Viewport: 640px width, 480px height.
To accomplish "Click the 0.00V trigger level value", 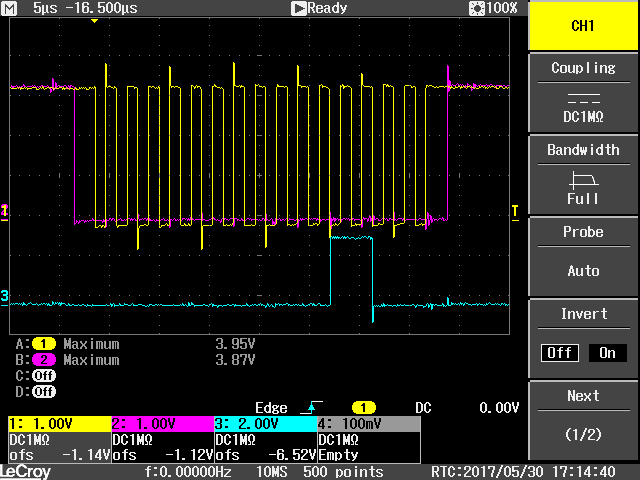I will click(499, 408).
